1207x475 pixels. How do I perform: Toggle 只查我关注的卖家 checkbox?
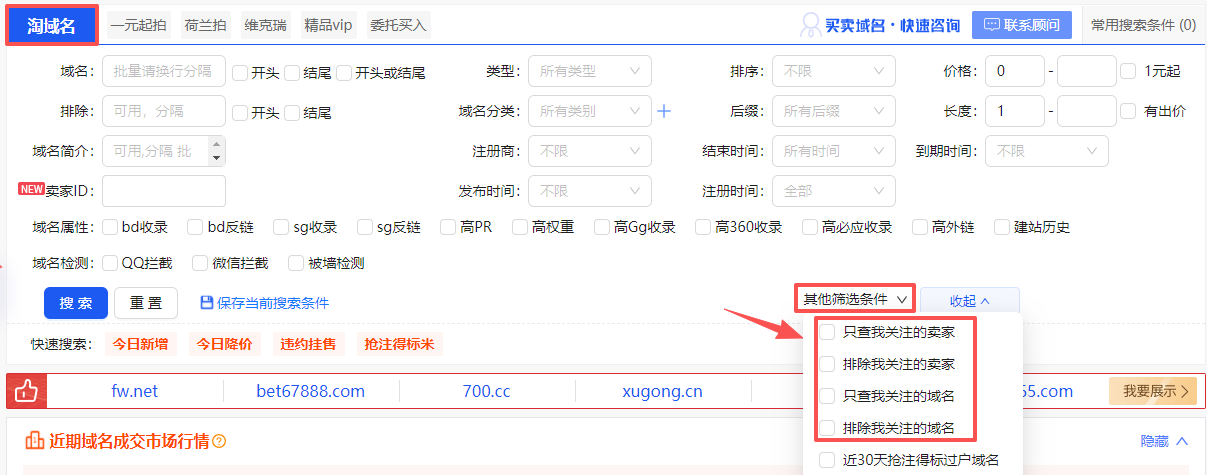coord(827,332)
